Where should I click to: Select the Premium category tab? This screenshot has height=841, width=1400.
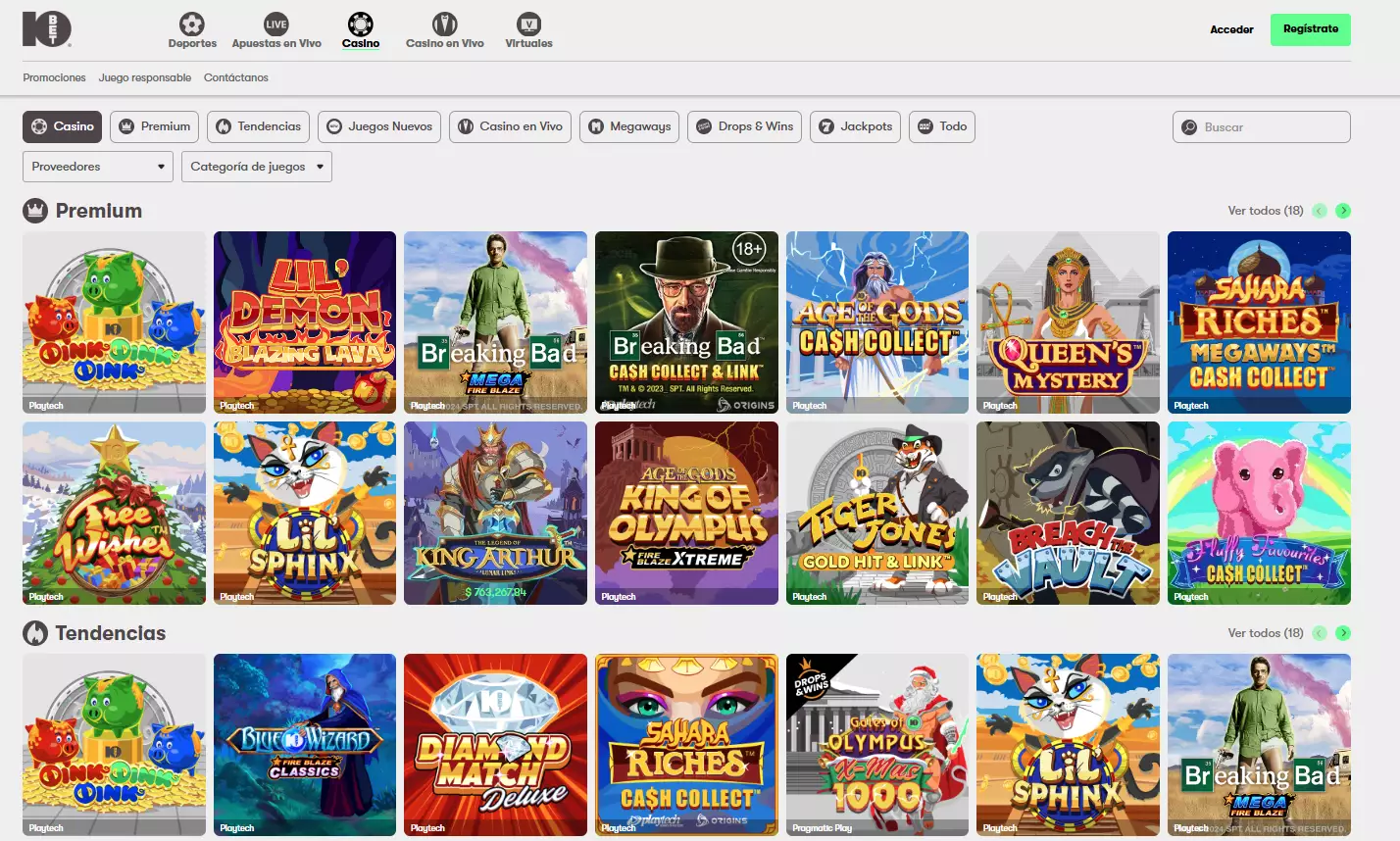click(x=154, y=126)
